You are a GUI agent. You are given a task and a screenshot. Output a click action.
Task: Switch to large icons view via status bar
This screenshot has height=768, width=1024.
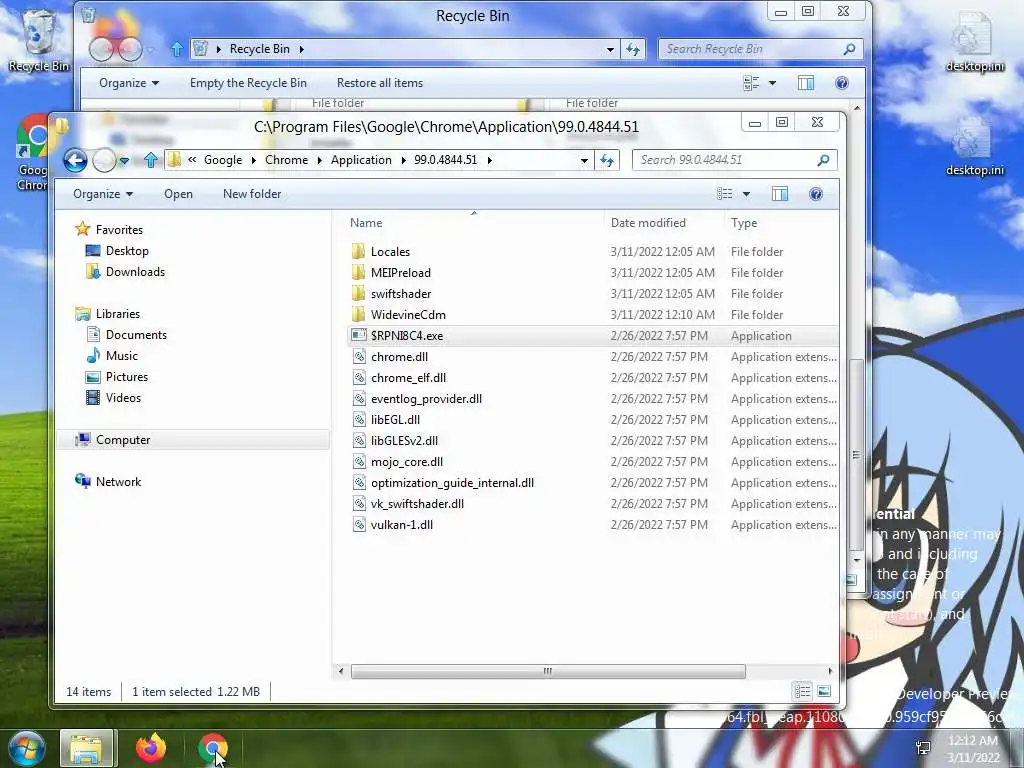[x=824, y=691]
